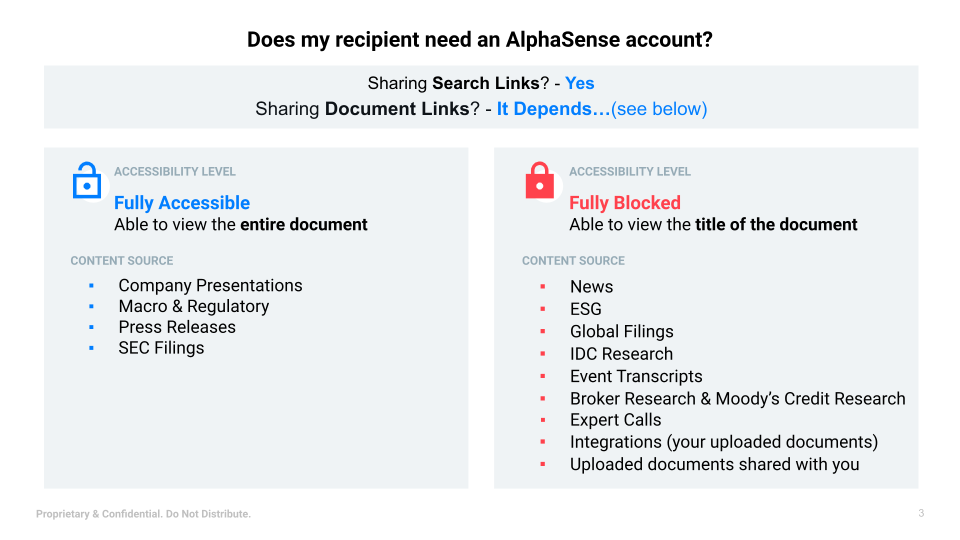Click 'Uploaded documents shared with you' item
The width and height of the screenshot is (960, 540).
[714, 464]
